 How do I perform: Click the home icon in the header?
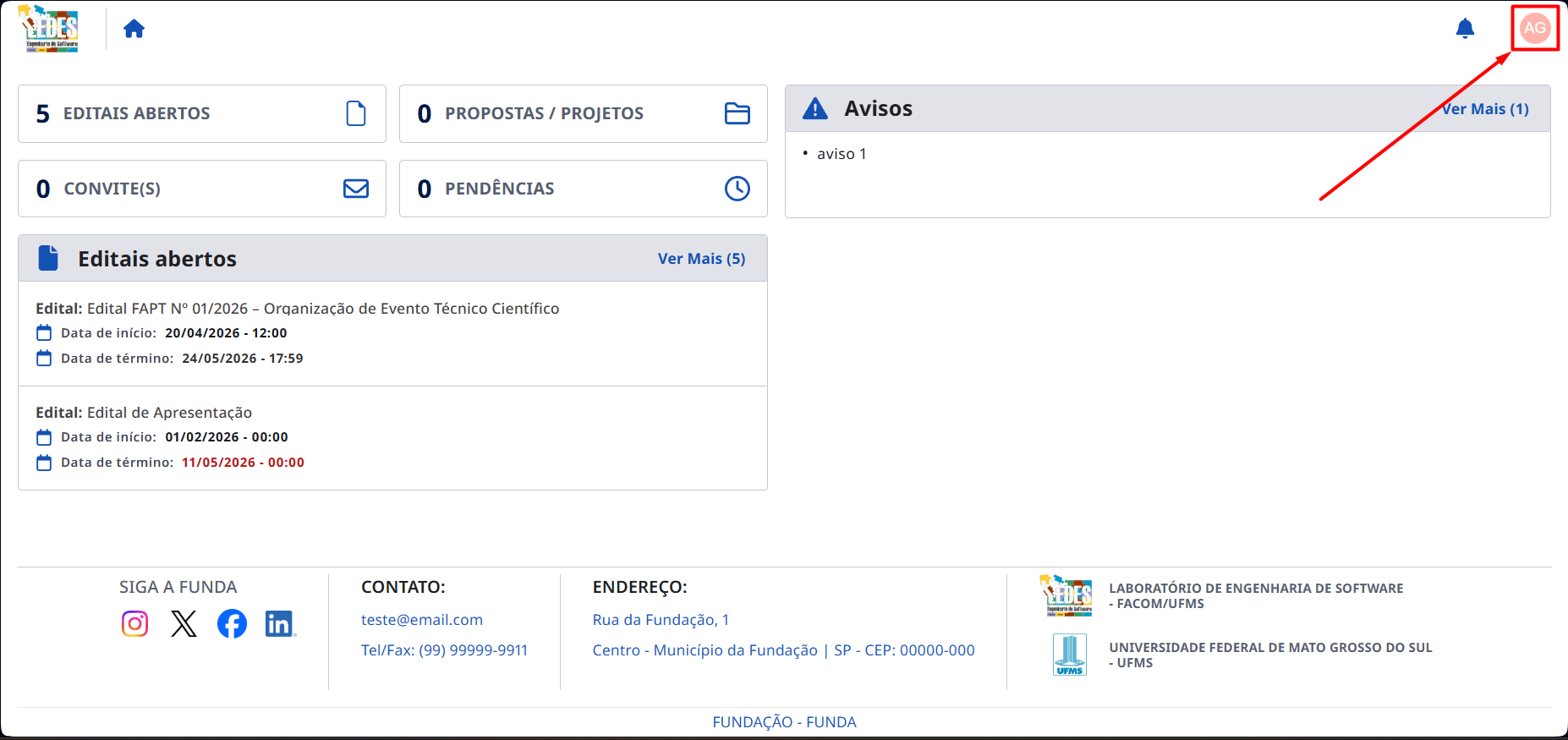point(134,29)
